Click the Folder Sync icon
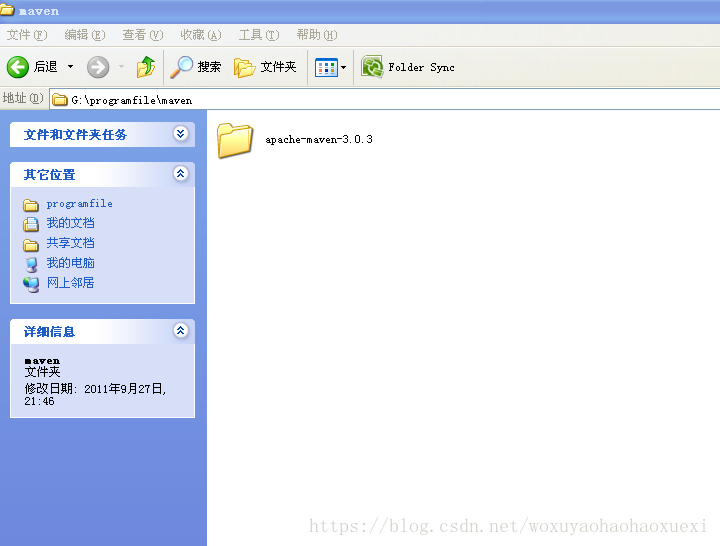Screen dimensions: 720x546 [371, 67]
